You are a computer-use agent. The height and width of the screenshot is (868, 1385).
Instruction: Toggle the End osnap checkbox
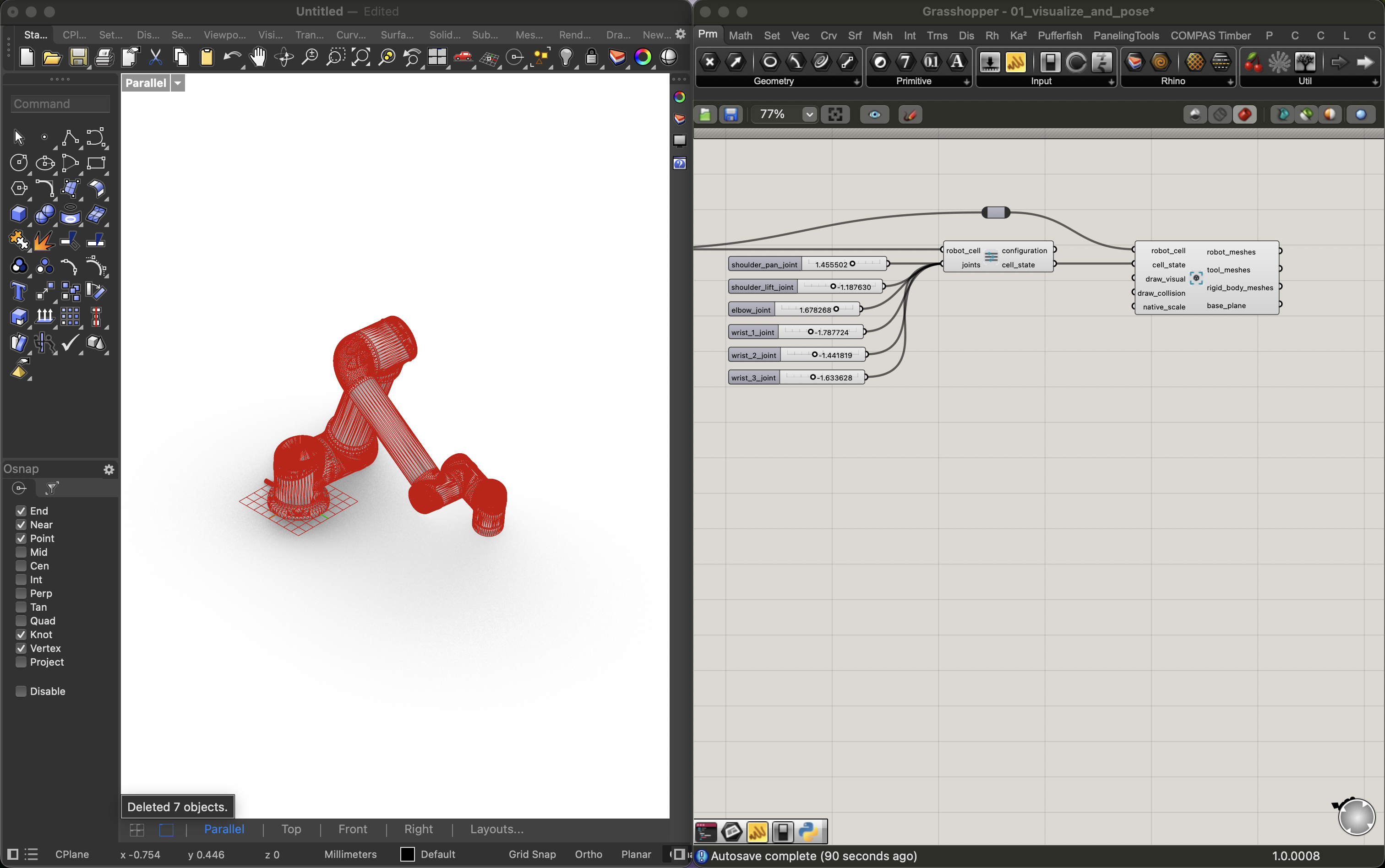(21, 510)
